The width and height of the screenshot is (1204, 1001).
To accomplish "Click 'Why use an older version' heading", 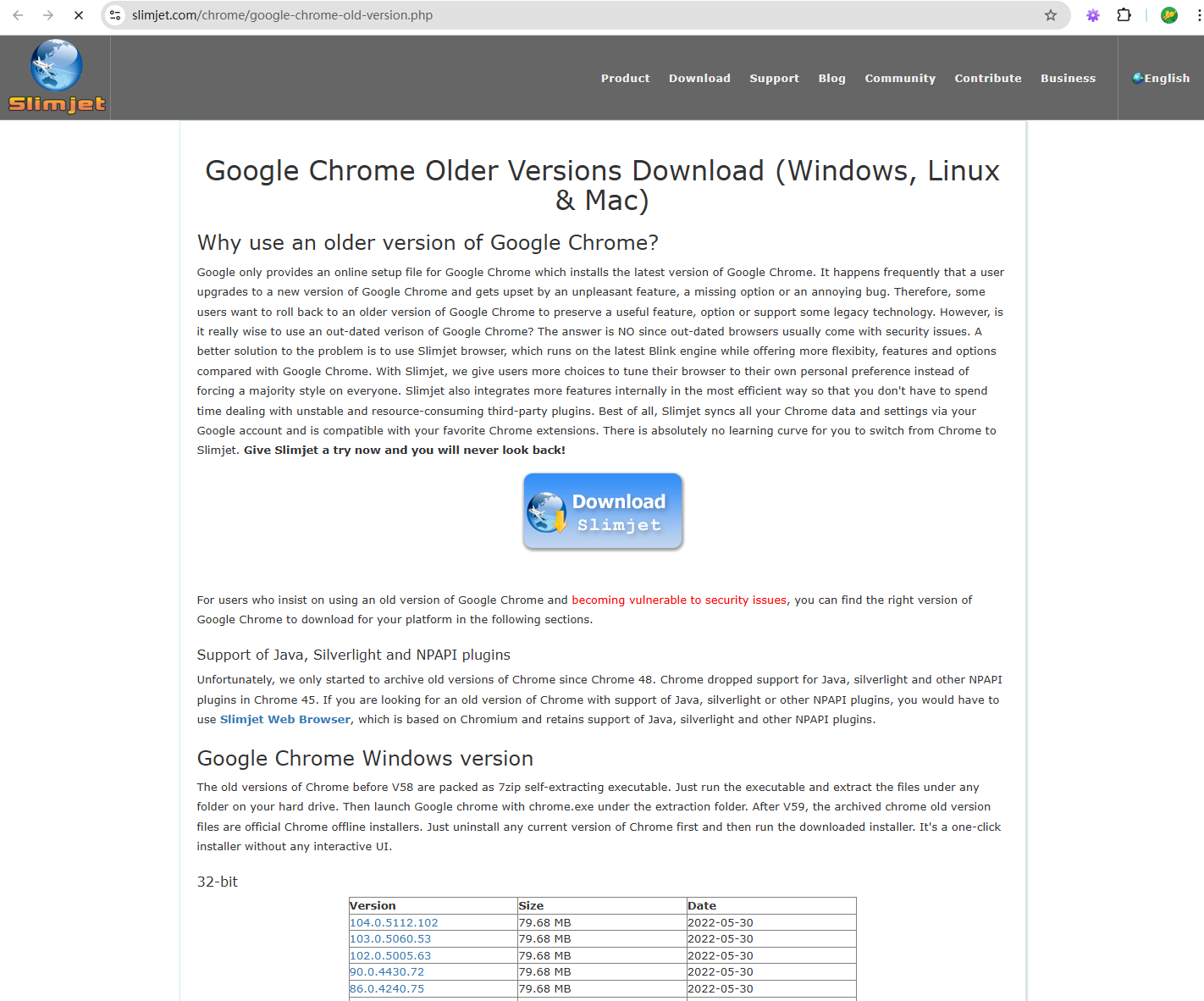I will point(428,243).
